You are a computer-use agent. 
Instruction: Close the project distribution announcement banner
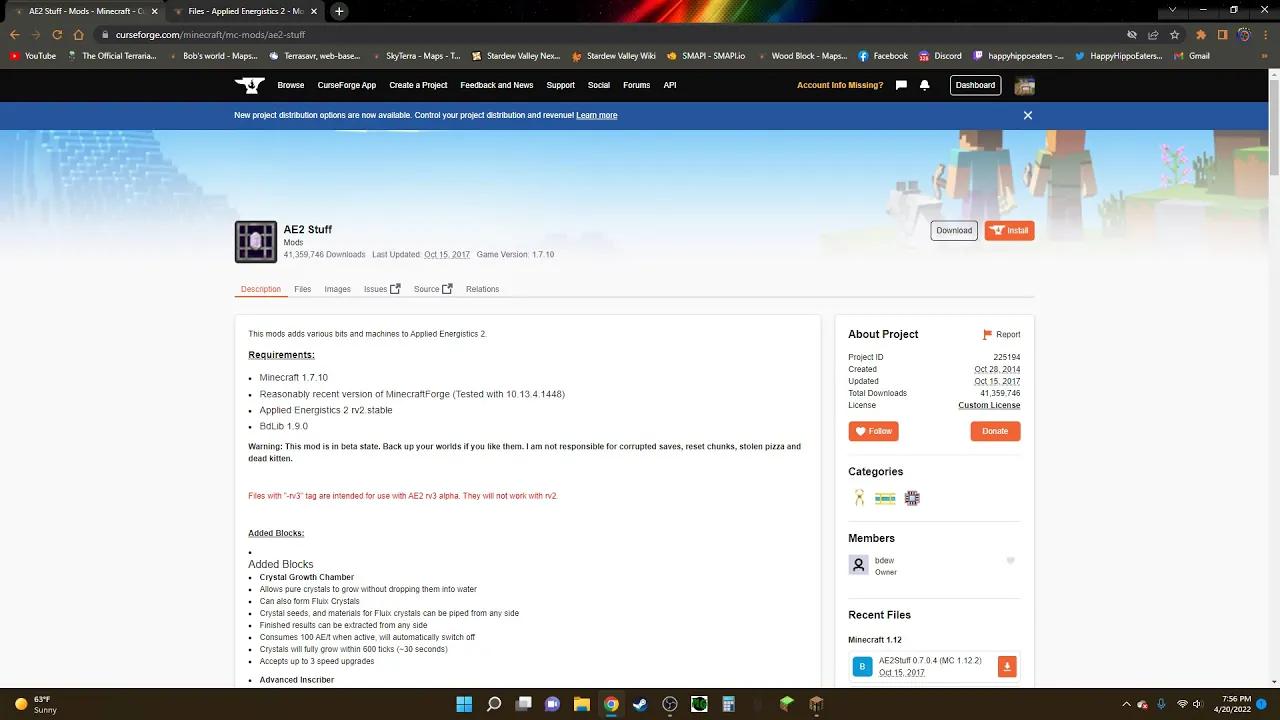click(x=1027, y=115)
